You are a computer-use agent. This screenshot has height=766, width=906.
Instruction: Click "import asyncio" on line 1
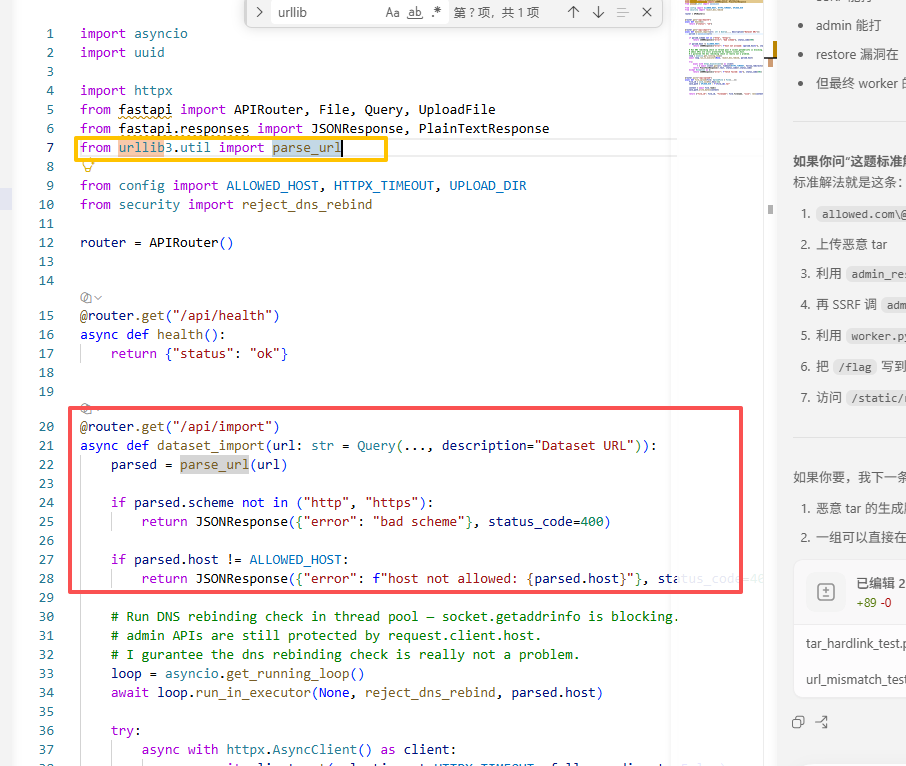[134, 34]
